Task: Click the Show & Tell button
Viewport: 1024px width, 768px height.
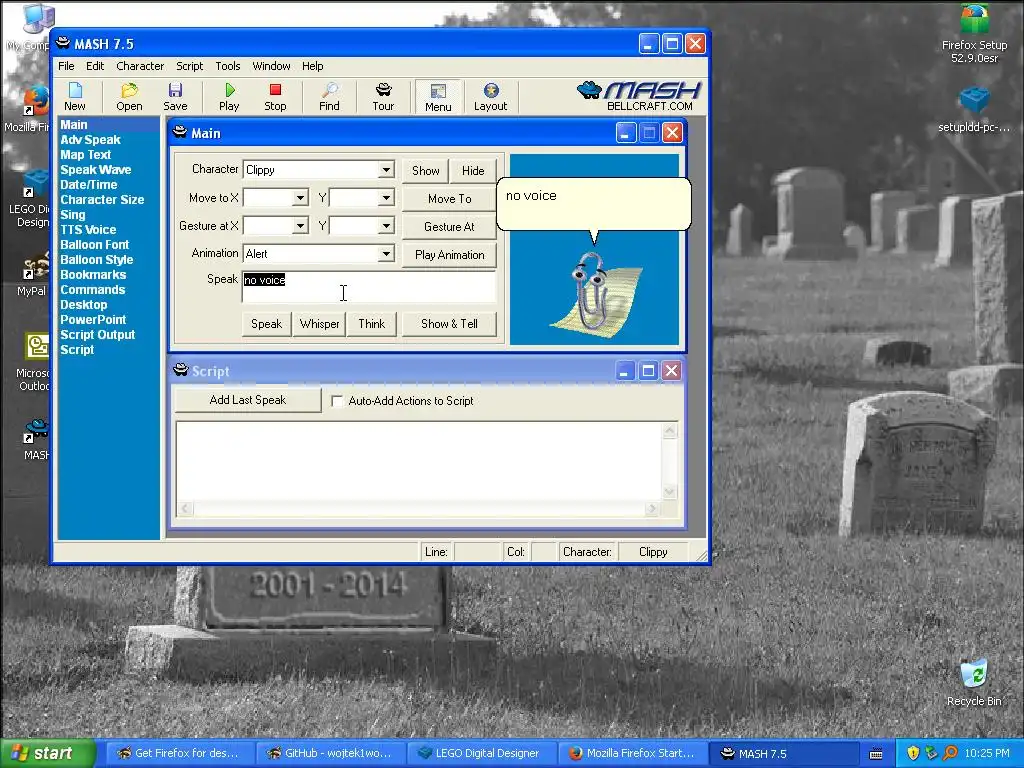Action: click(449, 324)
